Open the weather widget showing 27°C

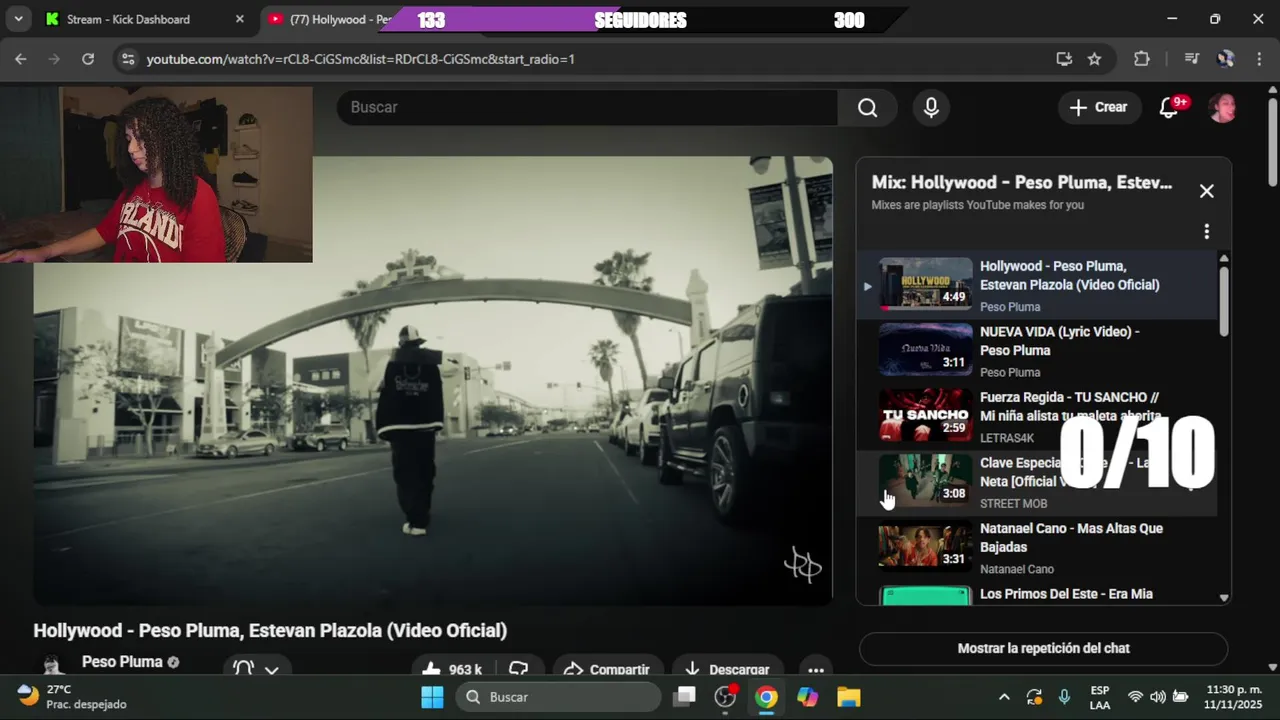[72, 697]
